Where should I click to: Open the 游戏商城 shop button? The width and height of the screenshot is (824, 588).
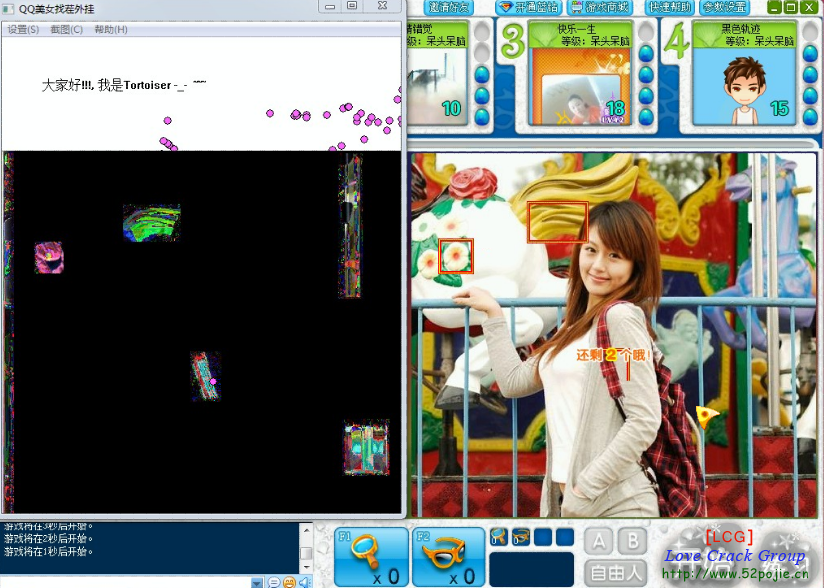click(600, 7)
